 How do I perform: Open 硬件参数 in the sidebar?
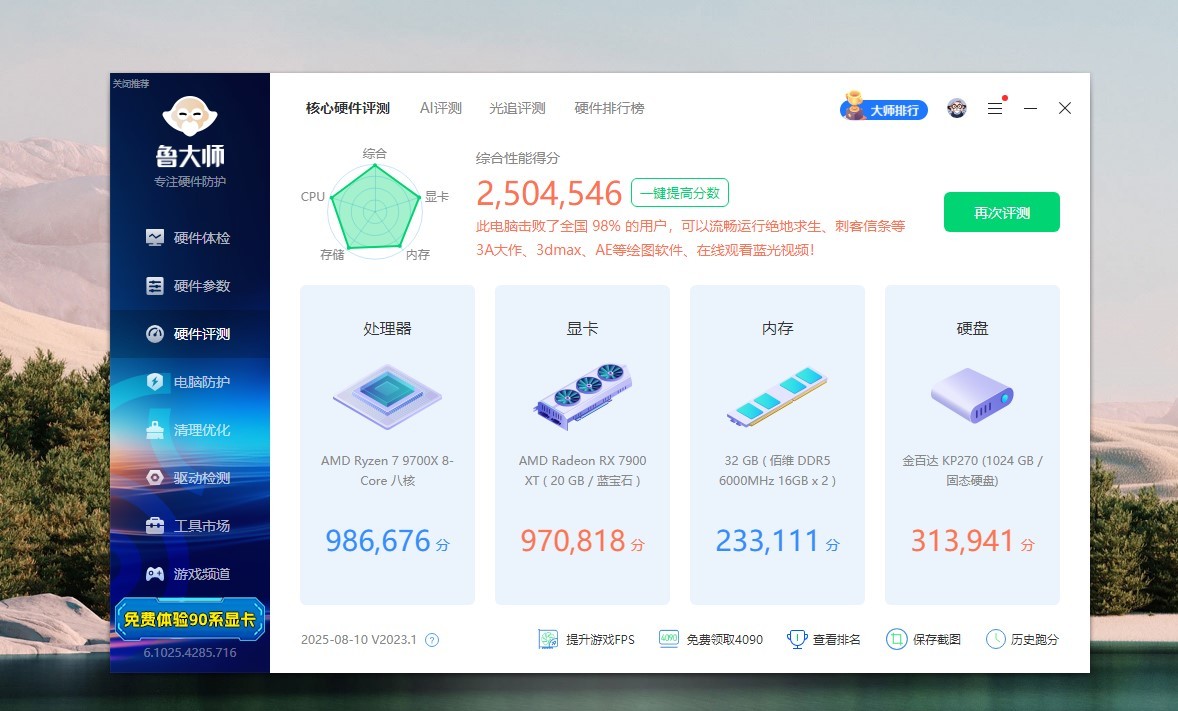(x=189, y=286)
